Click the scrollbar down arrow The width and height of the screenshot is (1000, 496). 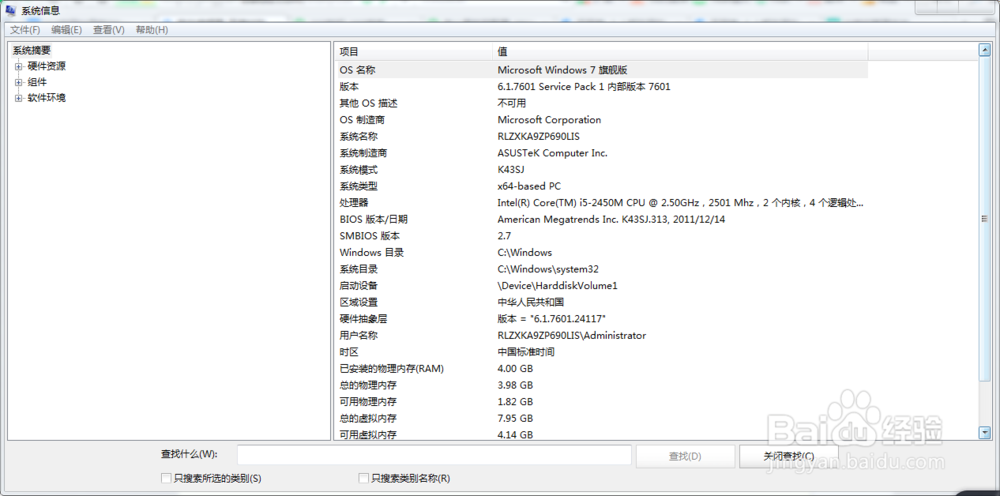(x=985, y=432)
